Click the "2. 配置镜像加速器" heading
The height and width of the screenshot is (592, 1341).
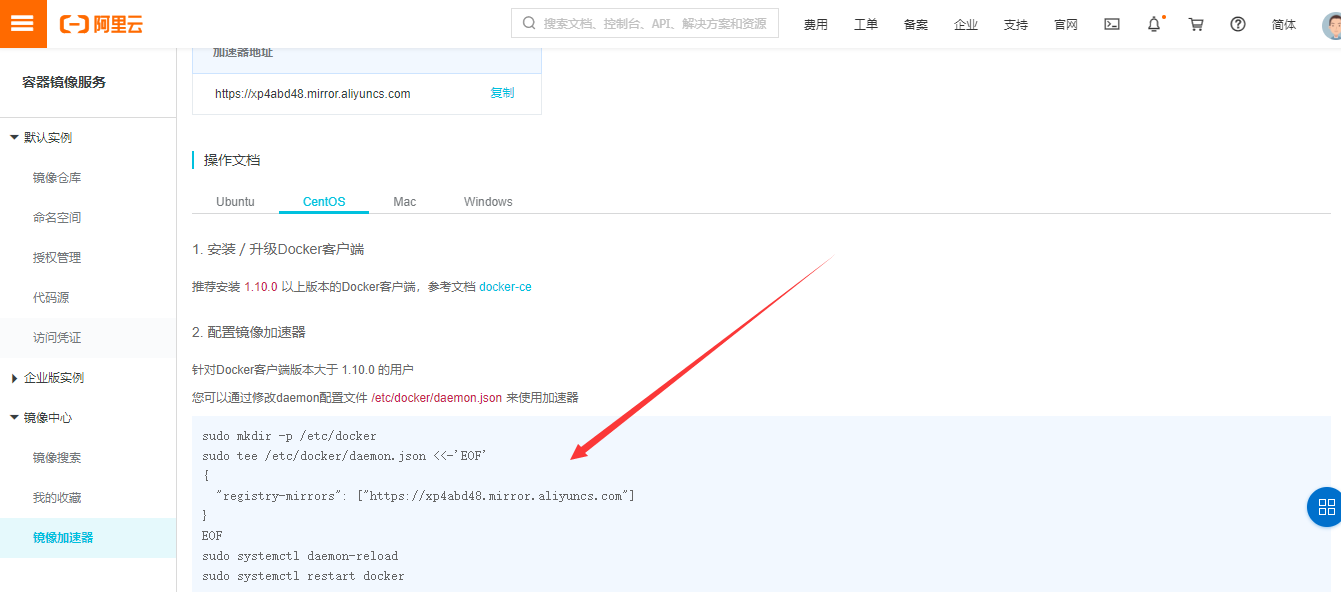coord(249,332)
